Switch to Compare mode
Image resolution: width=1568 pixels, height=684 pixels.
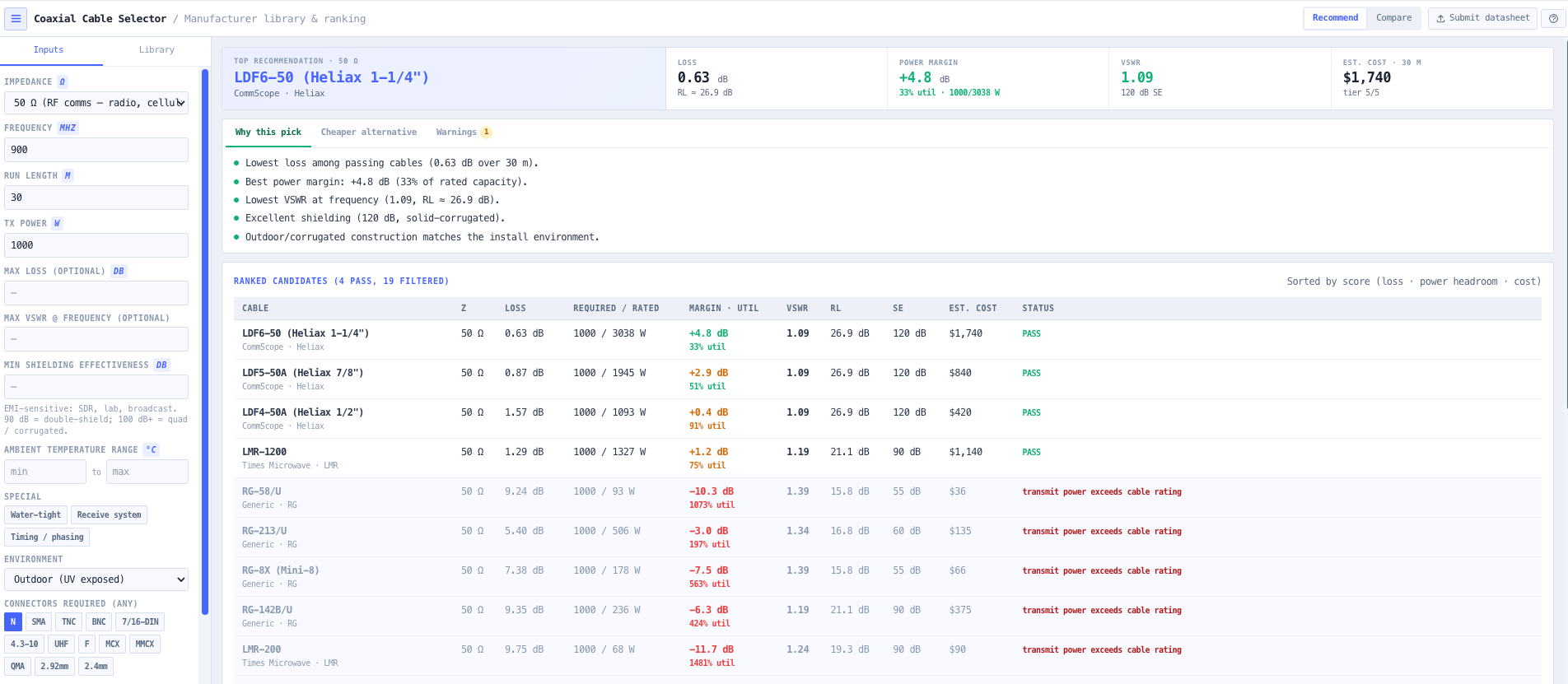point(1393,18)
